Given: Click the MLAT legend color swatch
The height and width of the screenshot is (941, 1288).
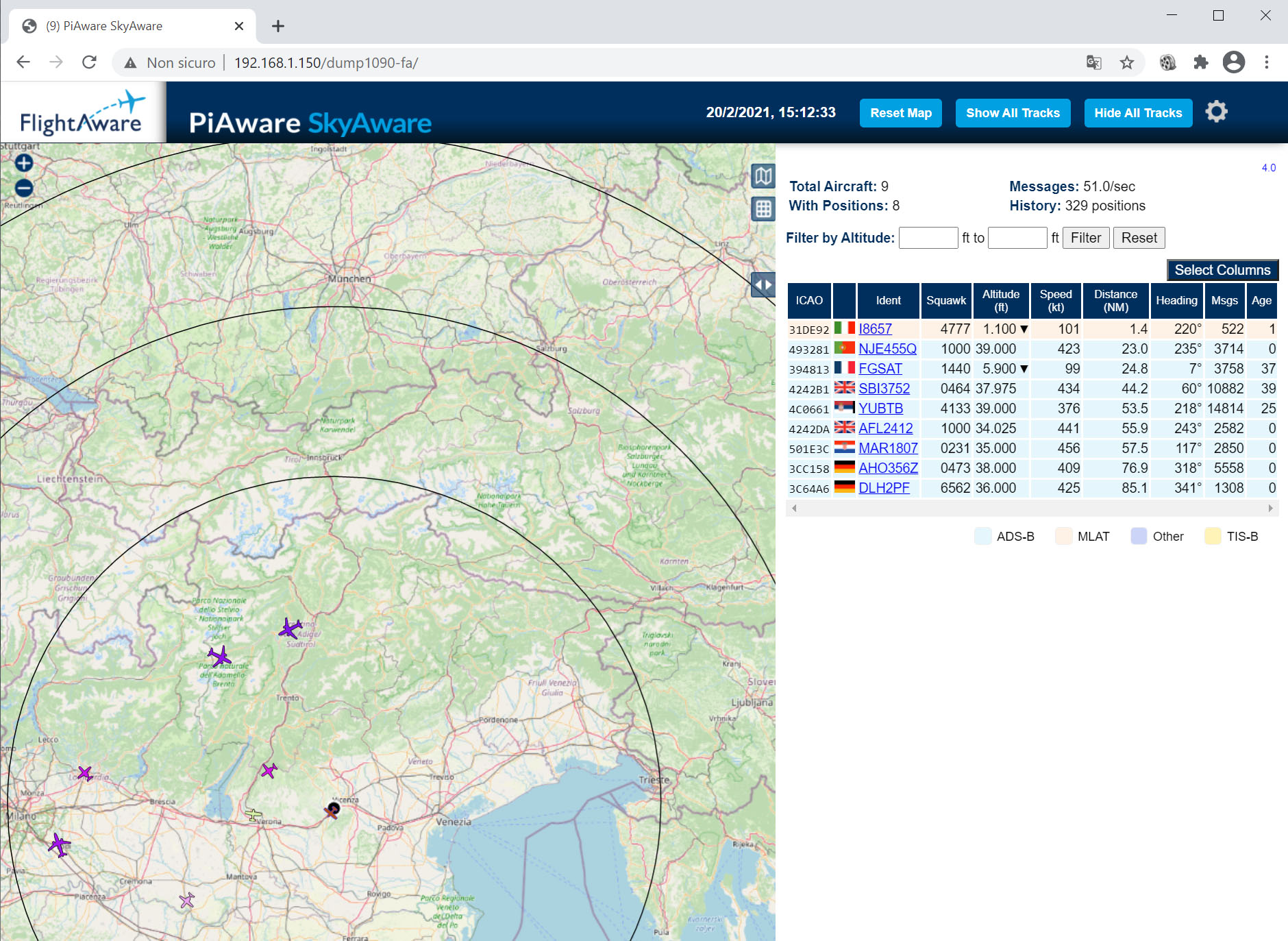Looking at the screenshot, I should point(1063,536).
